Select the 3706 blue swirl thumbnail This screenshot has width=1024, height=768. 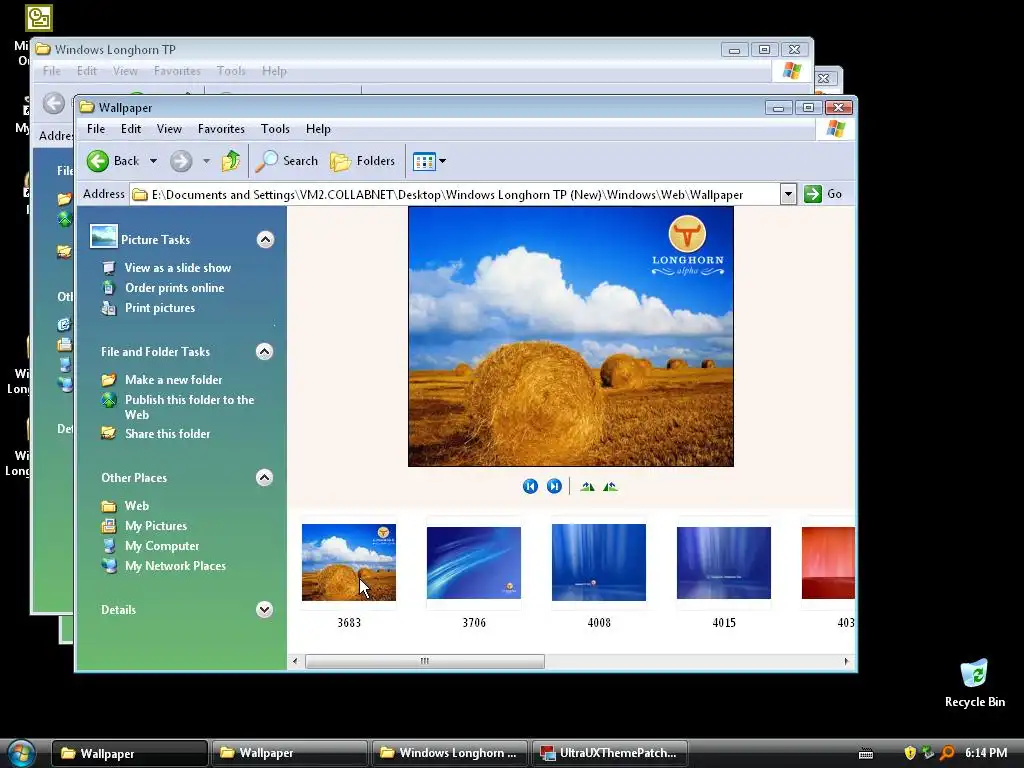474,562
